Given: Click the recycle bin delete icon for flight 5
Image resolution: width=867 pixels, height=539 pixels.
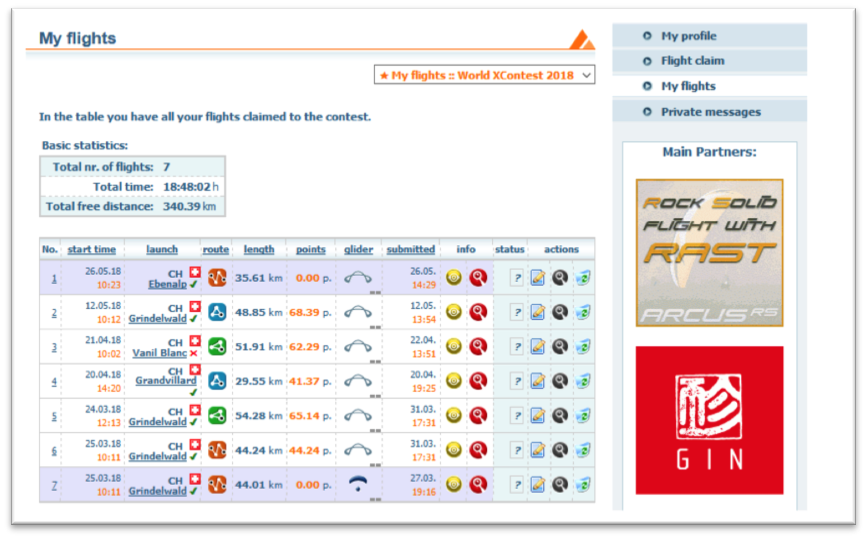Looking at the screenshot, I should coord(582,415).
